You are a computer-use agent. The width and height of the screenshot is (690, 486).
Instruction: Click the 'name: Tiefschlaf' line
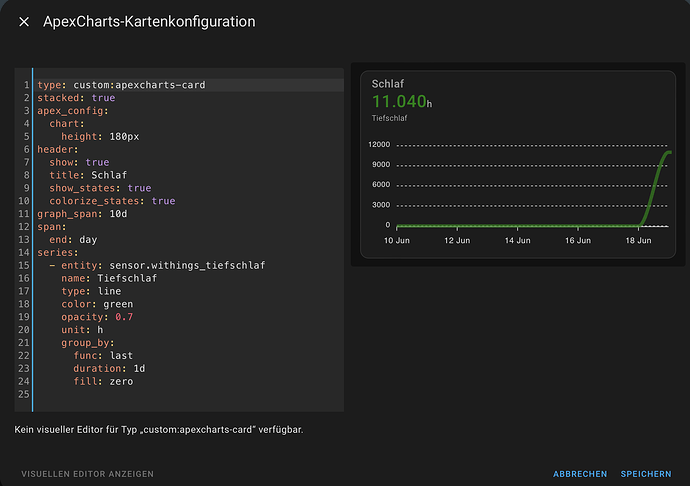[109, 278]
